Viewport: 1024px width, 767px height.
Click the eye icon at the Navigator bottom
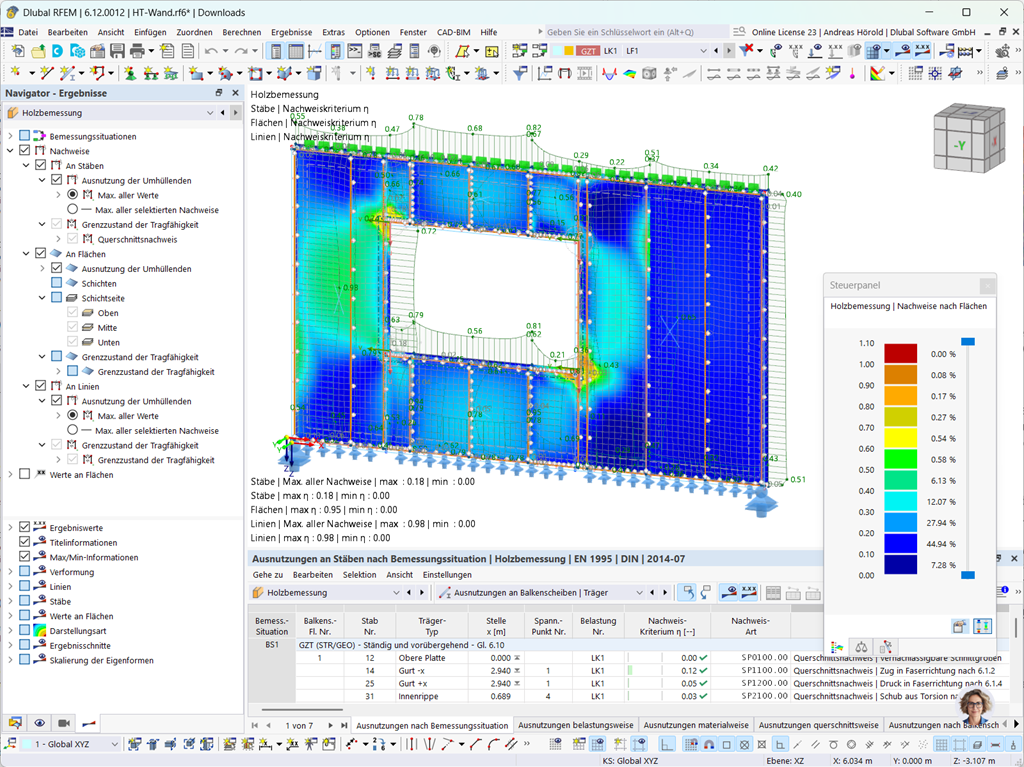(x=39, y=723)
